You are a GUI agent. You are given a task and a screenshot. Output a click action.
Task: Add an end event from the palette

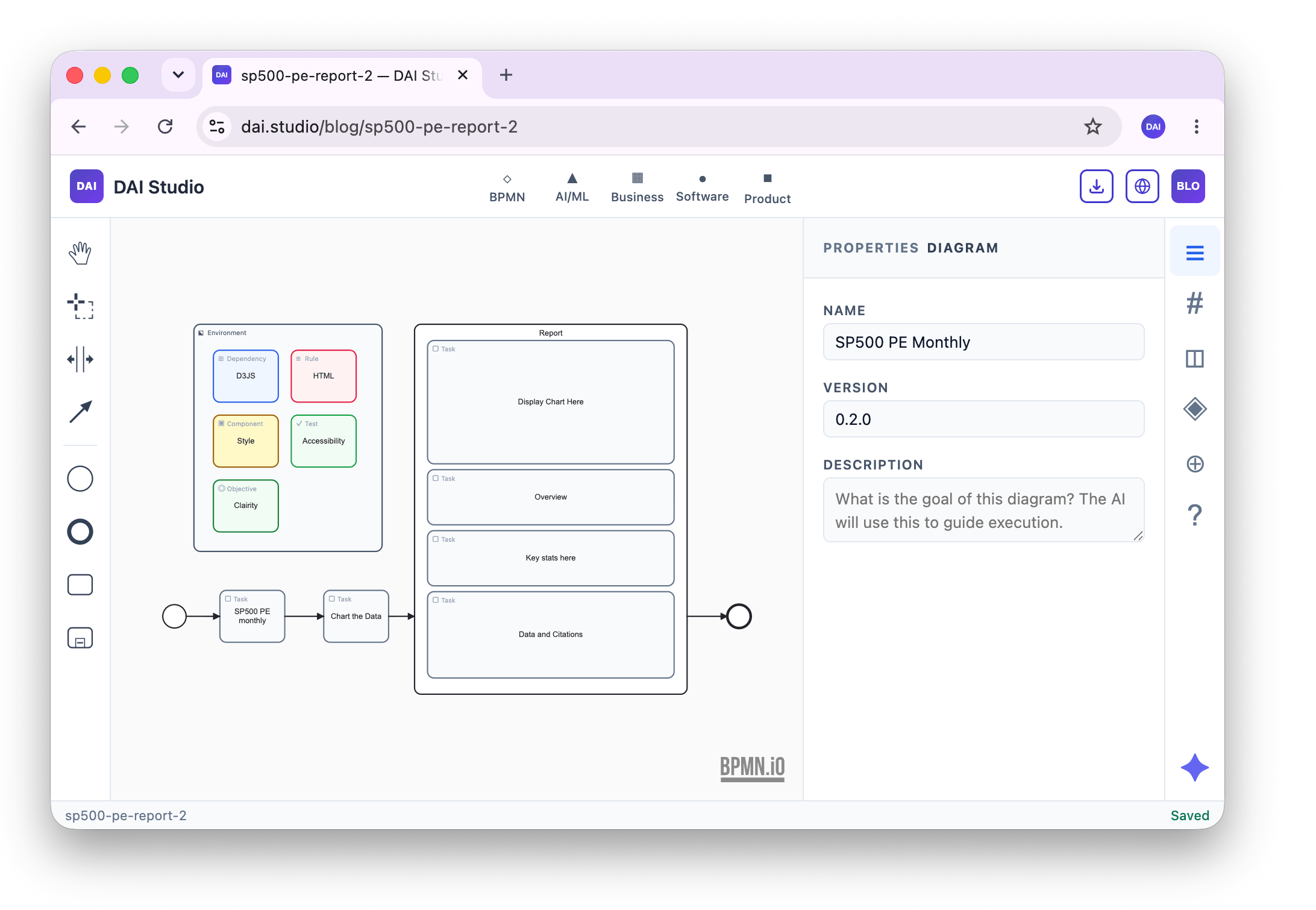[x=80, y=532]
